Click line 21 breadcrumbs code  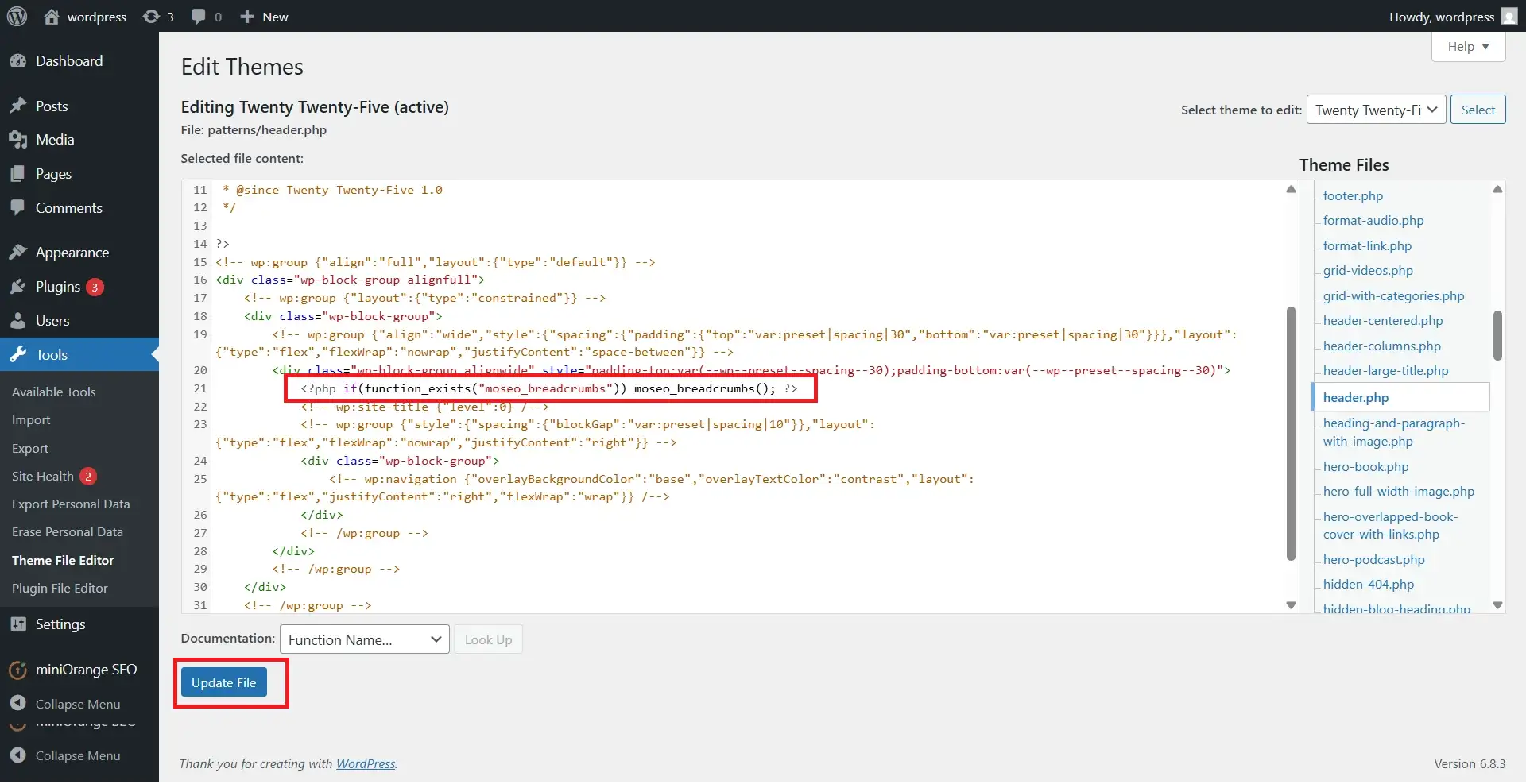pyautogui.click(x=548, y=388)
